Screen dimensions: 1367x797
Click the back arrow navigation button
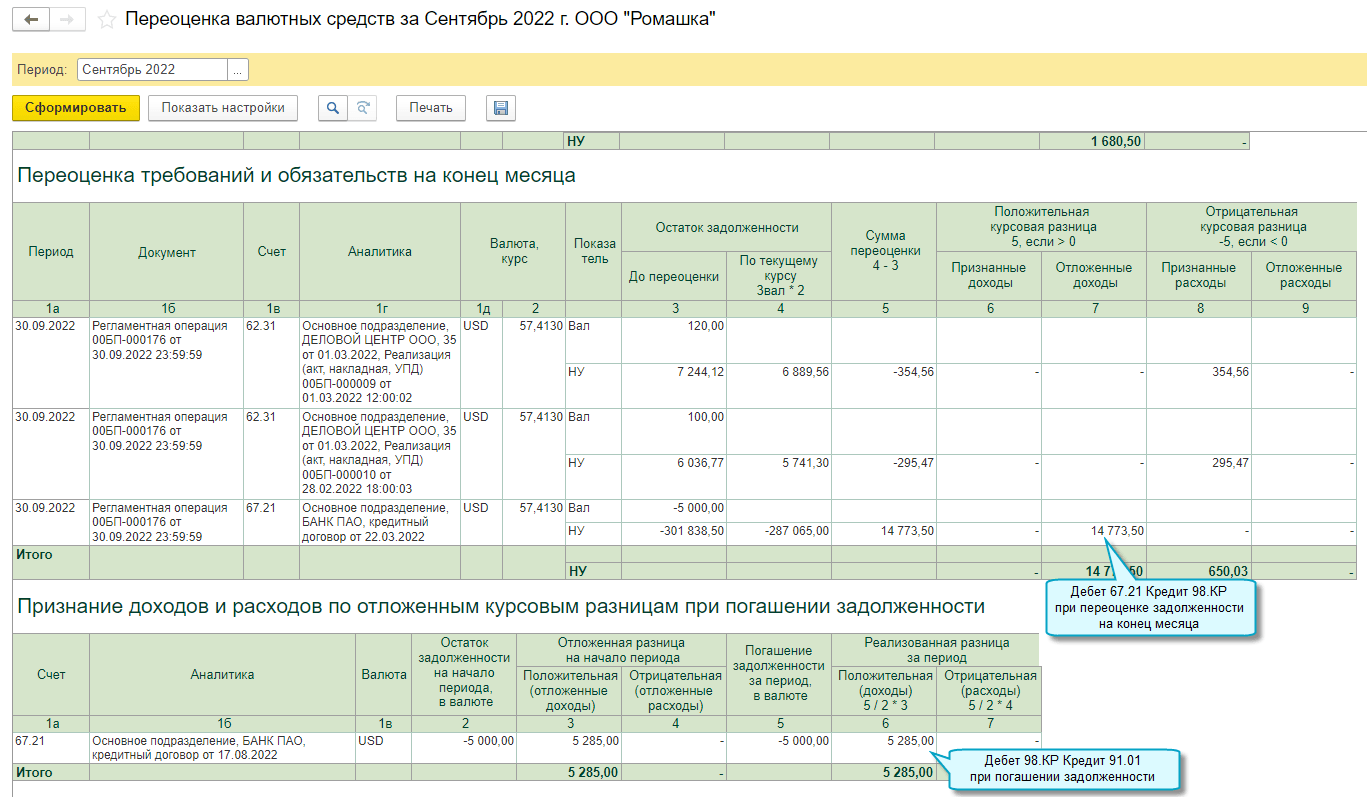(x=31, y=20)
